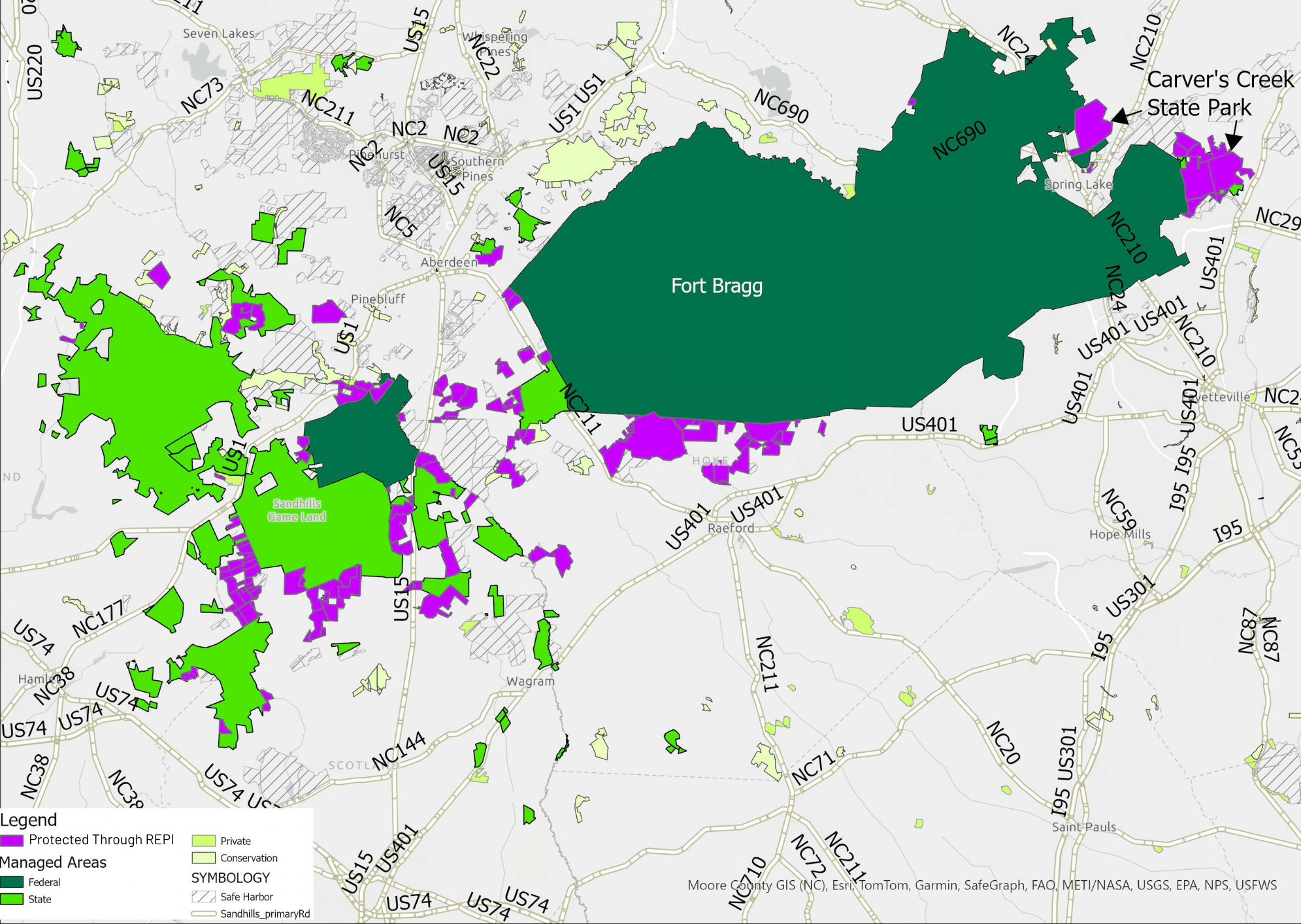Screen dimensions: 1301x924
Task: Click the Whispering Pines label
Action: (495, 44)
